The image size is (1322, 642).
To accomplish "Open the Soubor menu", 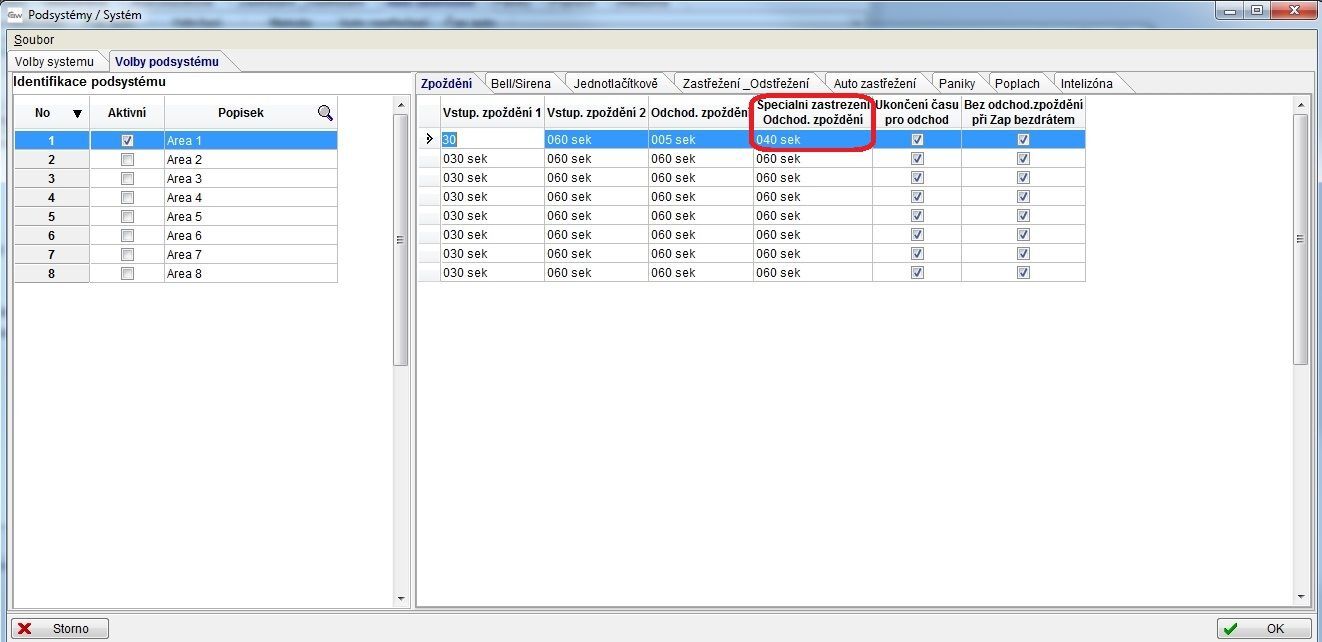I will click(34, 40).
